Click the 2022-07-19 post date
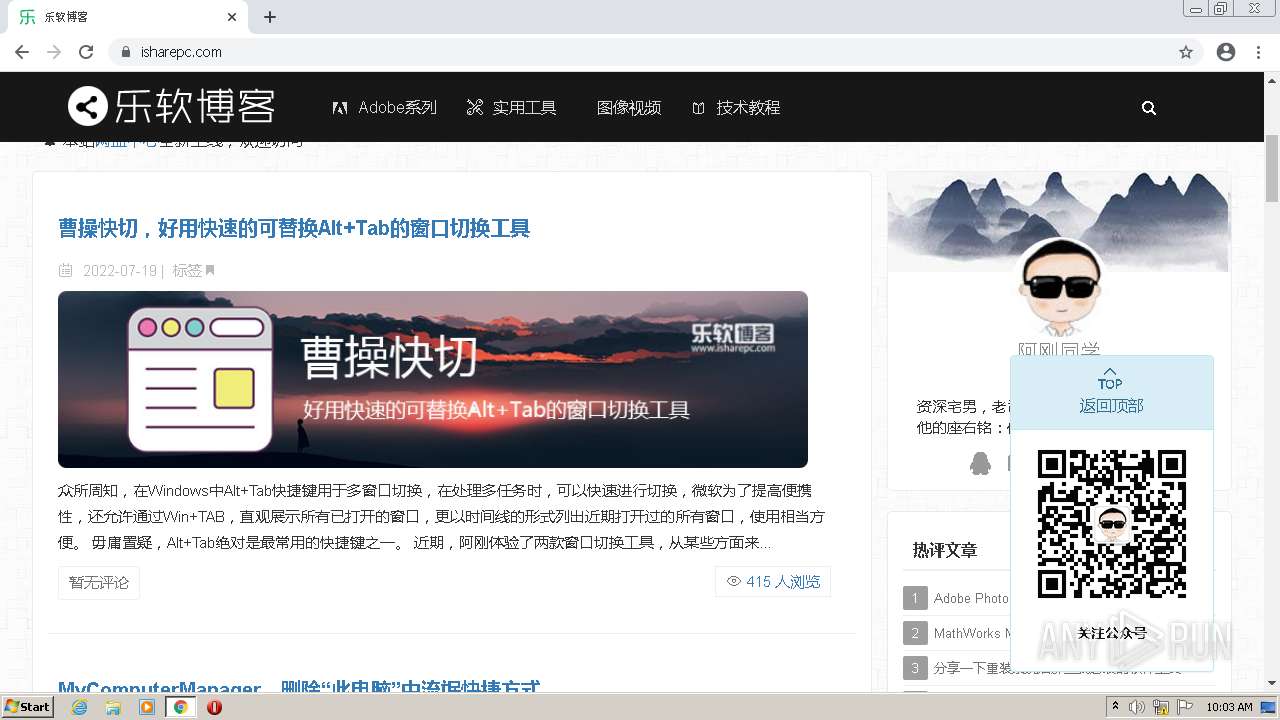 point(120,270)
